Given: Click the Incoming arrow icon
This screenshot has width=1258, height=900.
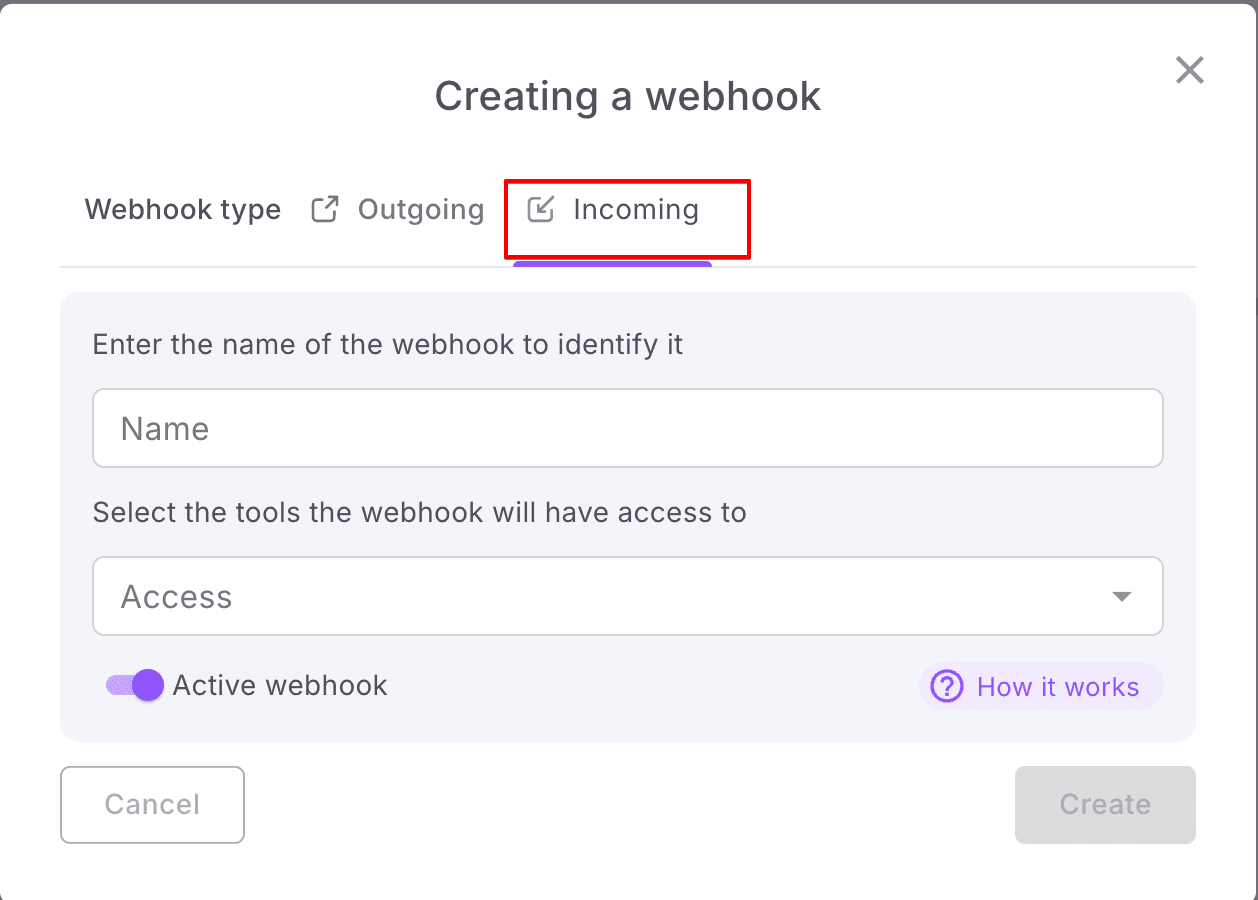Looking at the screenshot, I should click(540, 210).
